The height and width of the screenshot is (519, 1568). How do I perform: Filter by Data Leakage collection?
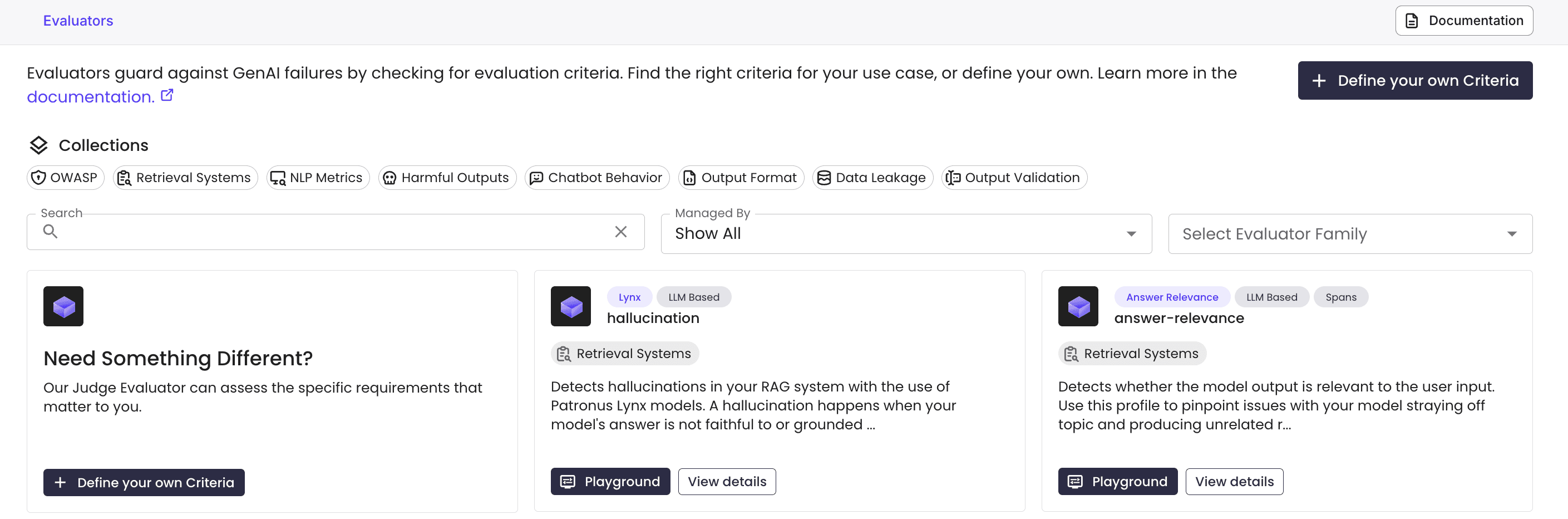[x=872, y=178]
